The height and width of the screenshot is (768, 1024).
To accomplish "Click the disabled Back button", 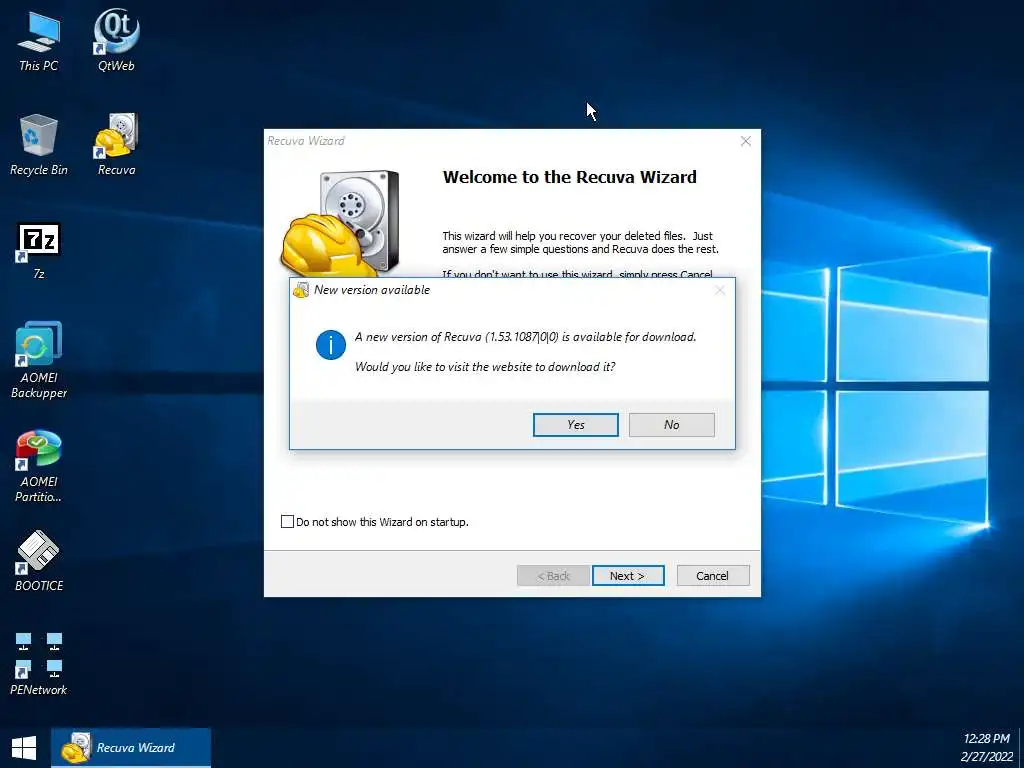I will pos(553,576).
